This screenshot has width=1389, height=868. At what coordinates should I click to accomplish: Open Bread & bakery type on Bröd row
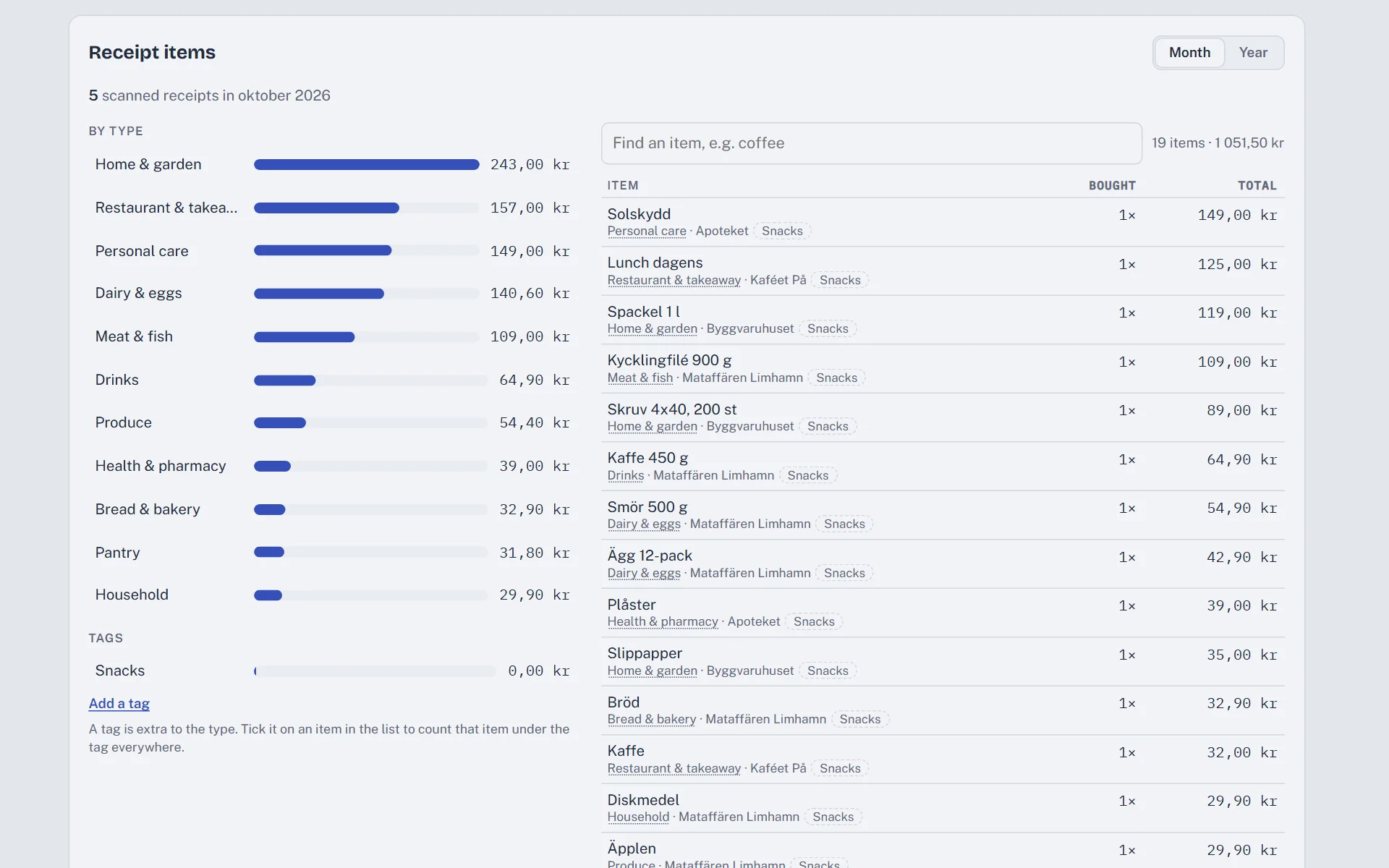click(x=652, y=719)
